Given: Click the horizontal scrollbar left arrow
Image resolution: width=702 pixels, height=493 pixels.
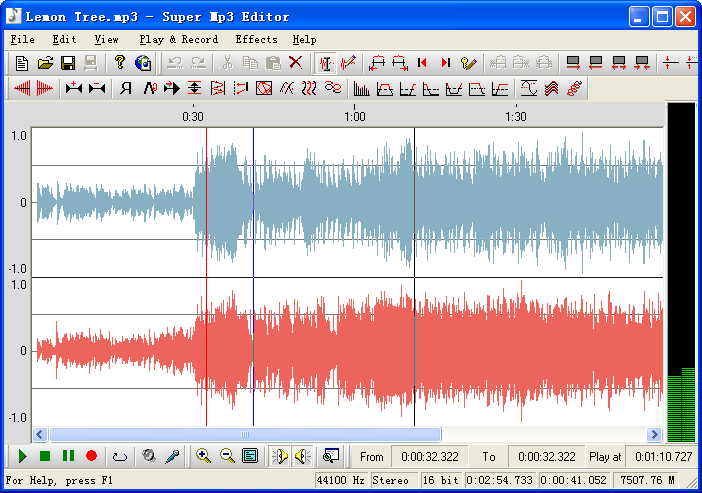Looking at the screenshot, I should (x=40, y=434).
